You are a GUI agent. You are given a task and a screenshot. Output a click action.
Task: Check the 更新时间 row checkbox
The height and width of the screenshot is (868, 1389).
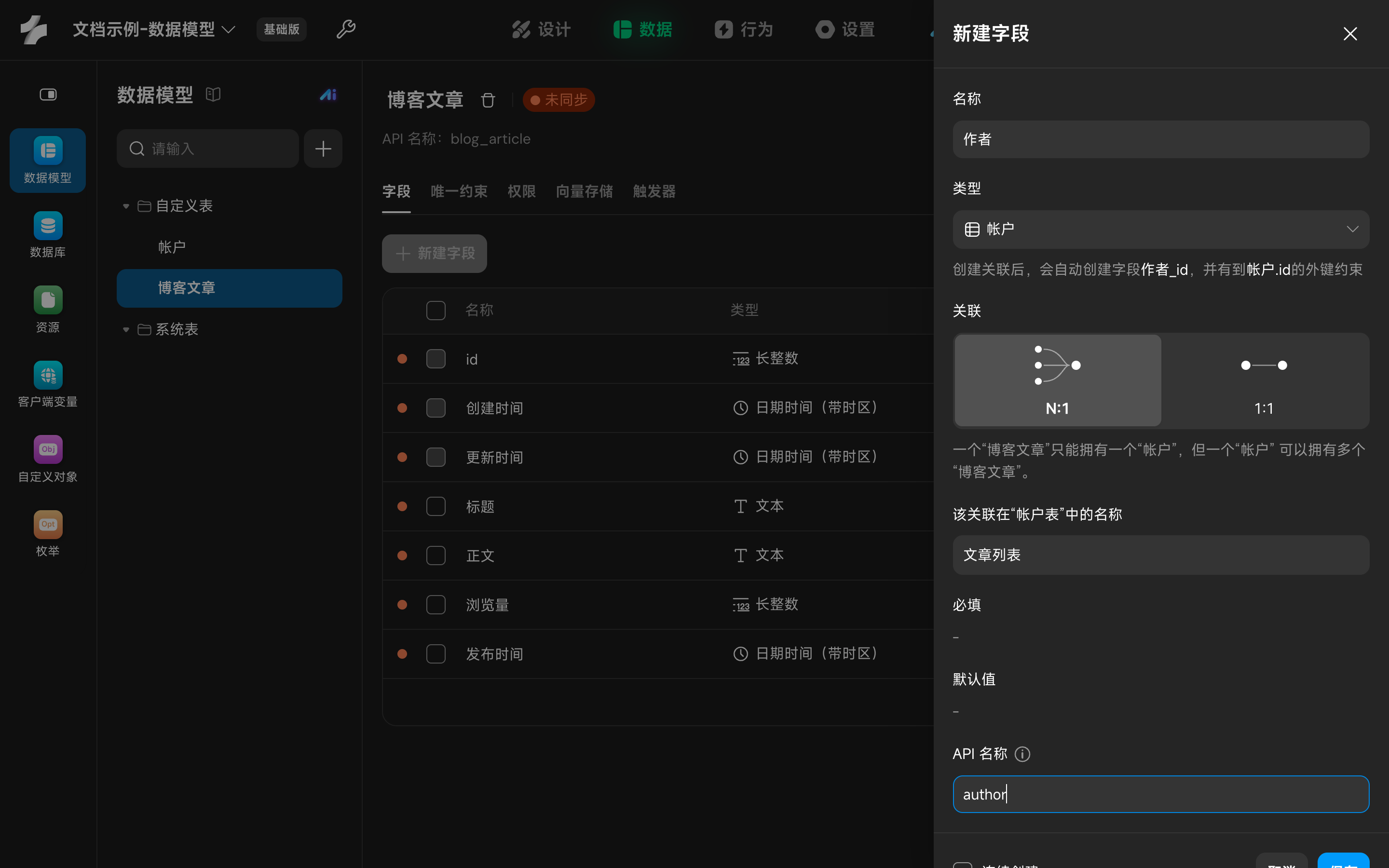[x=436, y=458]
